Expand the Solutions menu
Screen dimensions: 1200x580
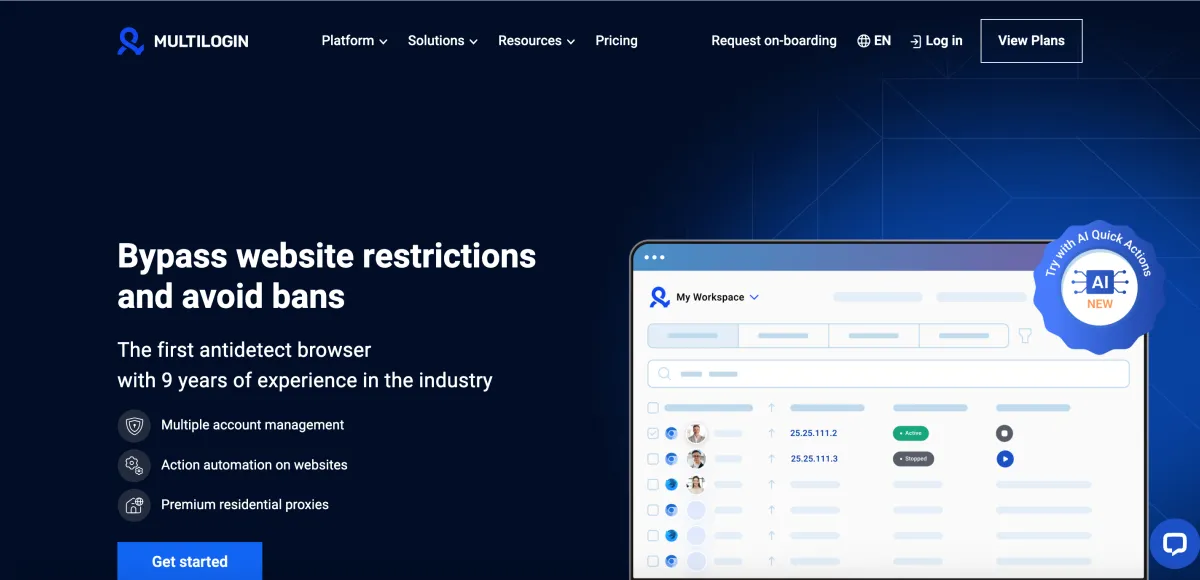[x=442, y=41]
